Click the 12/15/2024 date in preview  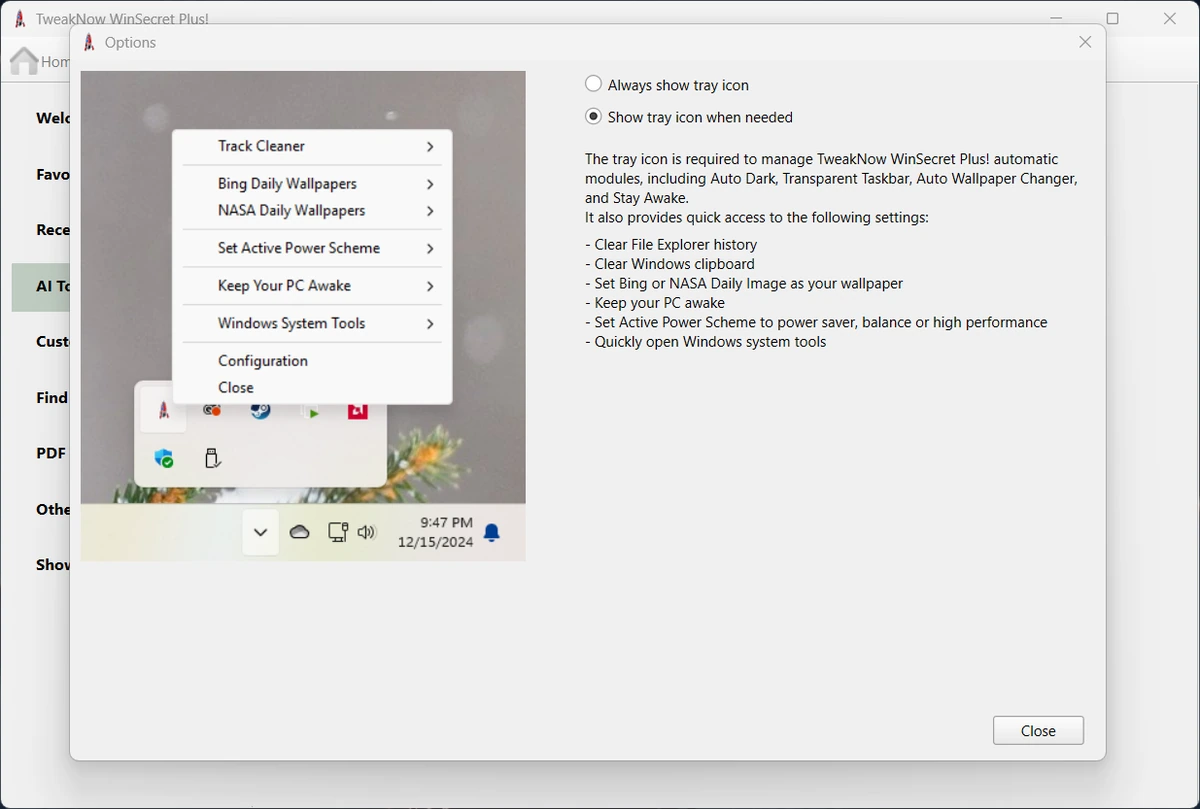[x=435, y=542]
